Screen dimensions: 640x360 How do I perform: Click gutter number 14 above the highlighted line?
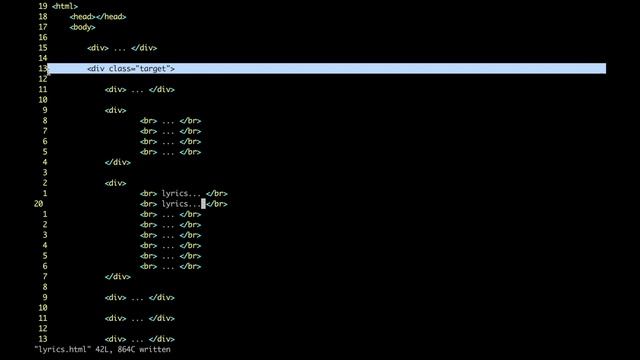coord(43,58)
